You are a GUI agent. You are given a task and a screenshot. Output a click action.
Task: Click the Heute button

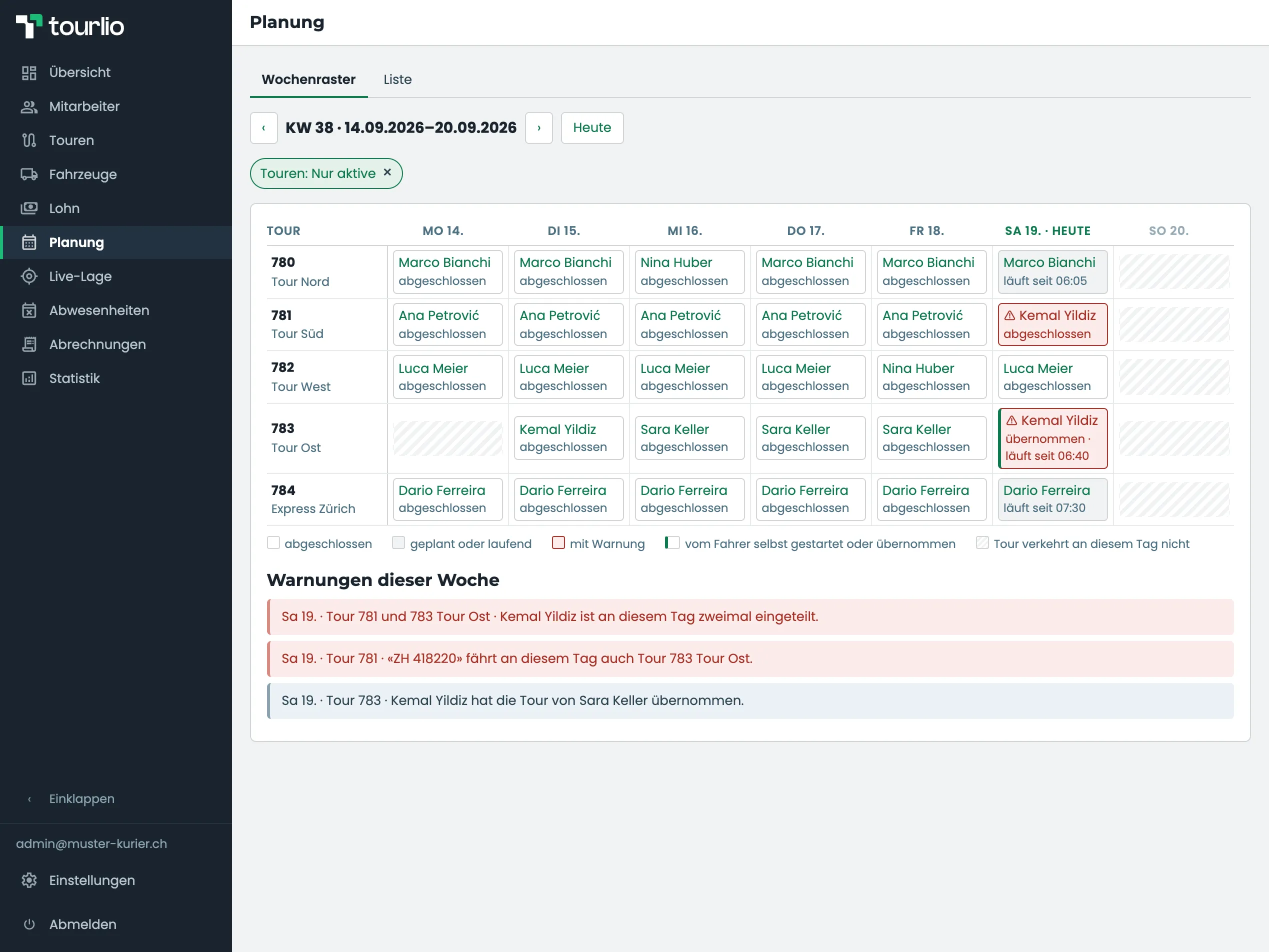pos(592,128)
